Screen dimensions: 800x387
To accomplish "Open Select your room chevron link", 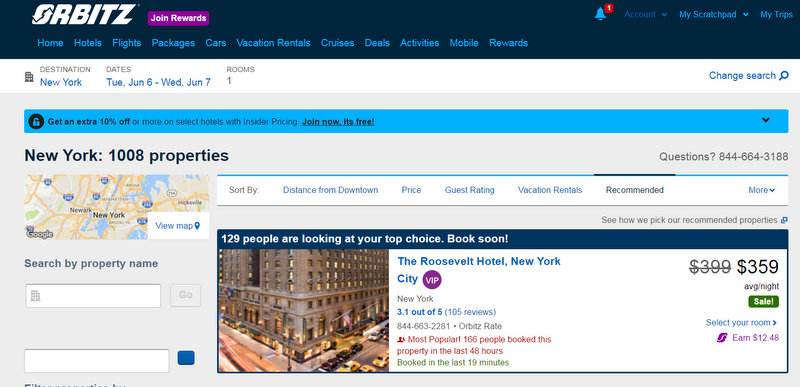I will 741,323.
